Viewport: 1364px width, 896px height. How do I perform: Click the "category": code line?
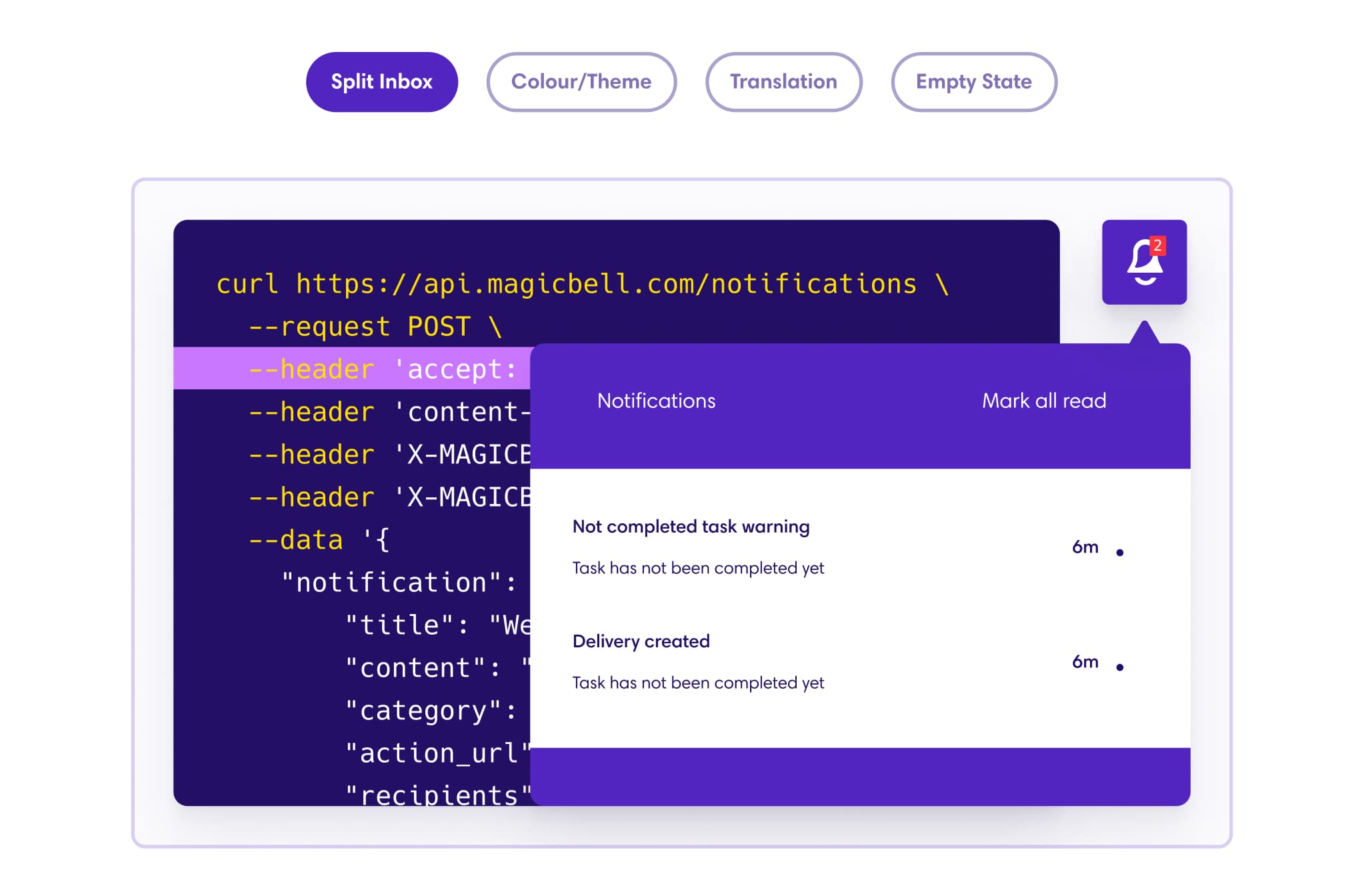pyautogui.click(x=431, y=711)
